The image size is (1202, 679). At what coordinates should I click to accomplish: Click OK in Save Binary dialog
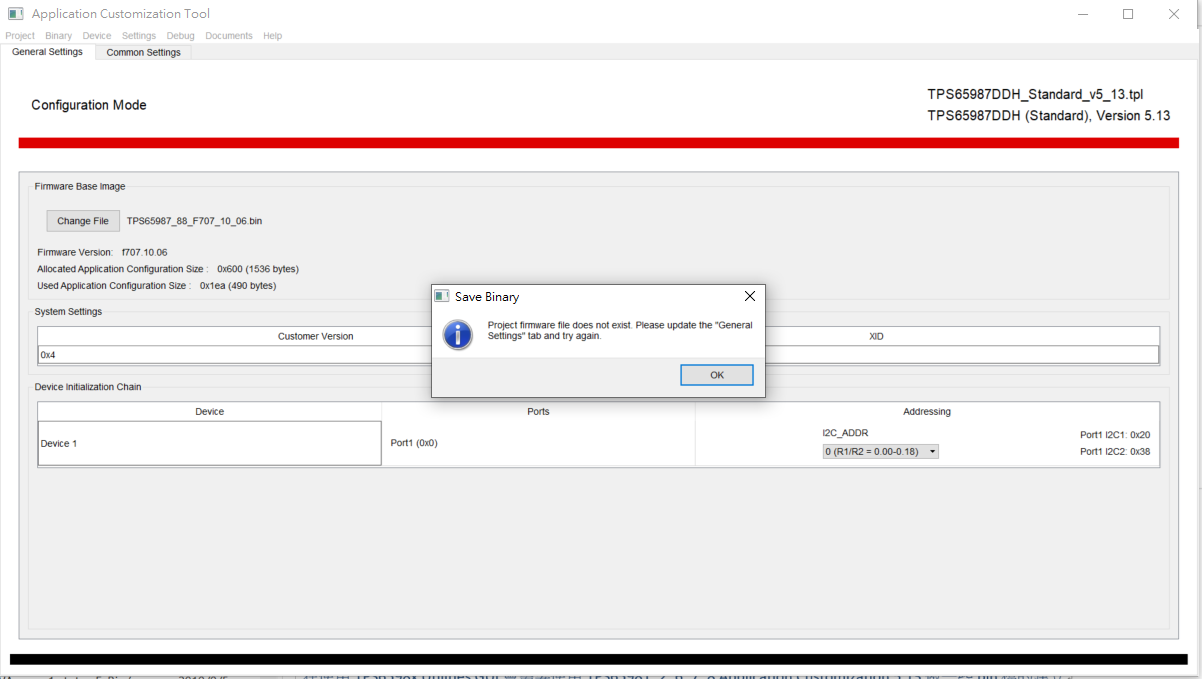[x=717, y=375]
